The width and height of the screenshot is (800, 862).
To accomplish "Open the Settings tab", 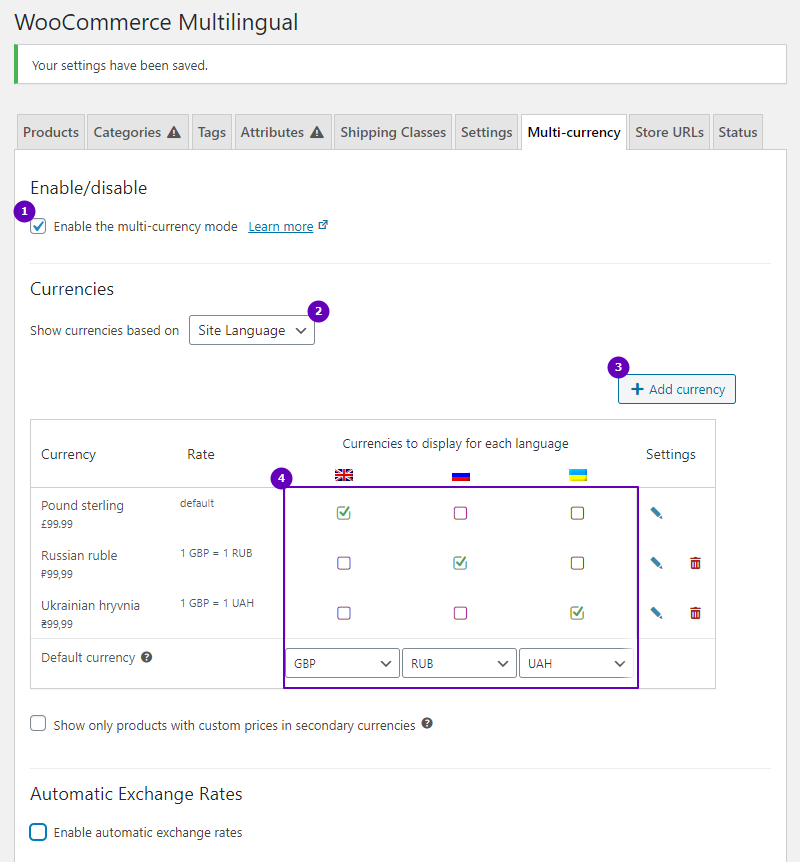I will click(x=486, y=132).
